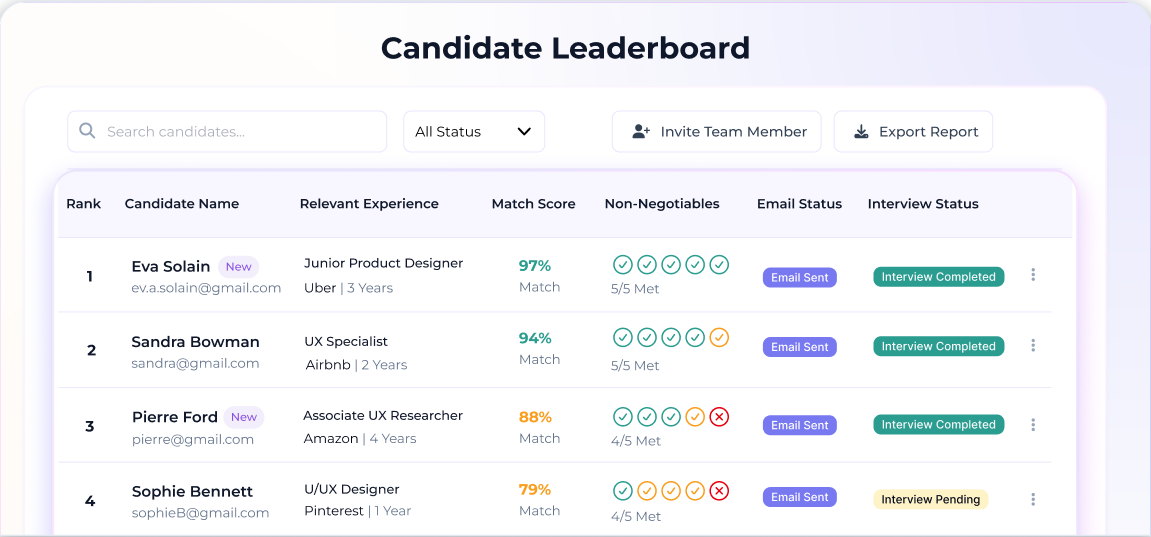Sort by the Match Score column header

[533, 204]
